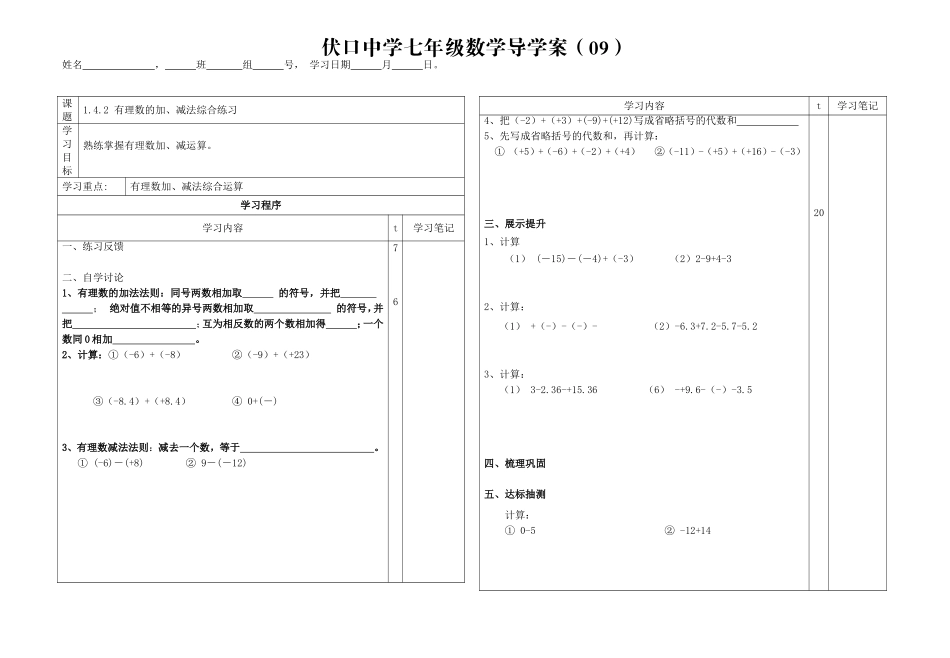Click the 一、练习反馈 heading
Screen dimensions: 950x658
[x=93, y=247]
